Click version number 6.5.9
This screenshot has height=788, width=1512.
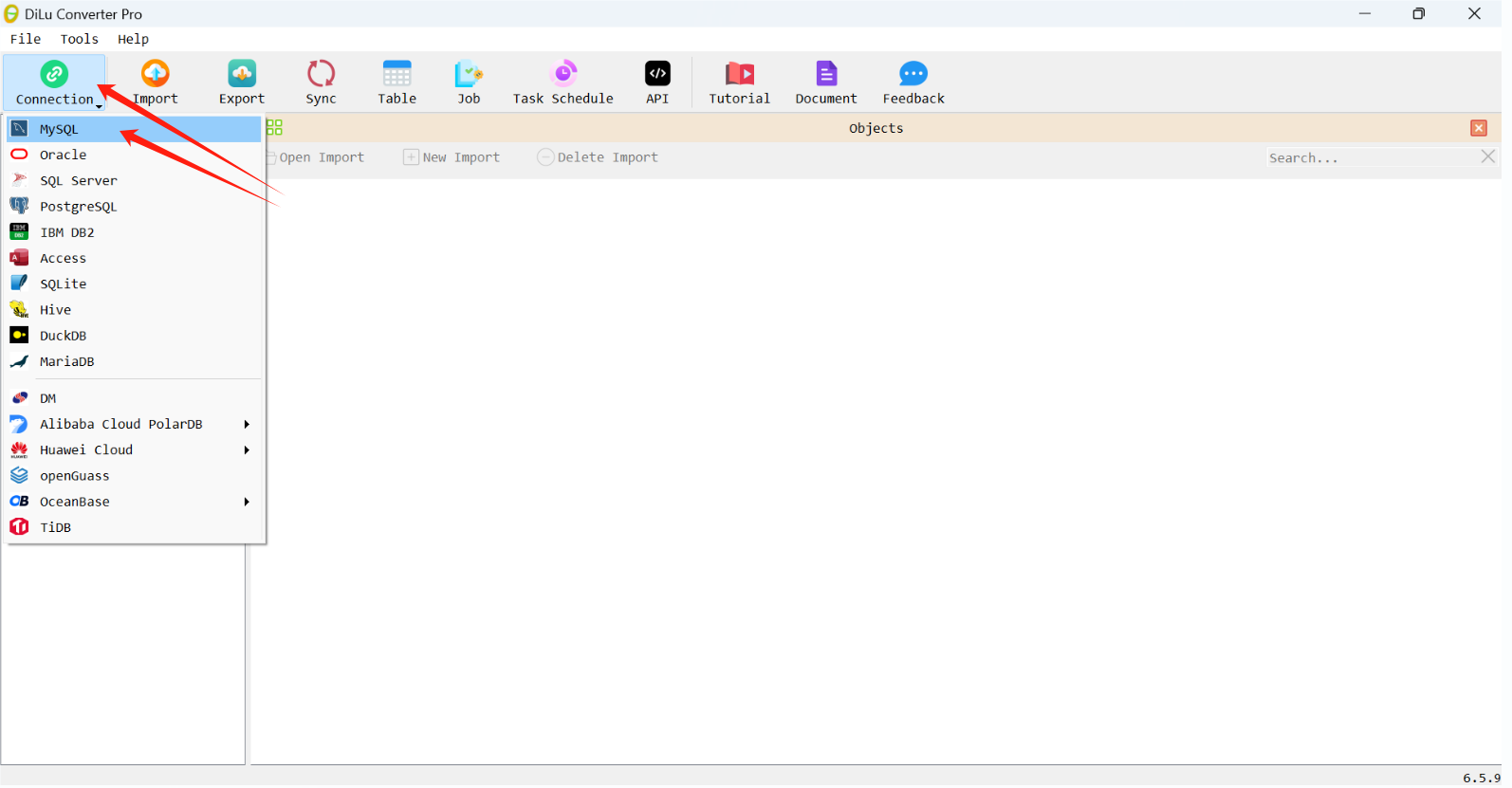pos(1481,778)
